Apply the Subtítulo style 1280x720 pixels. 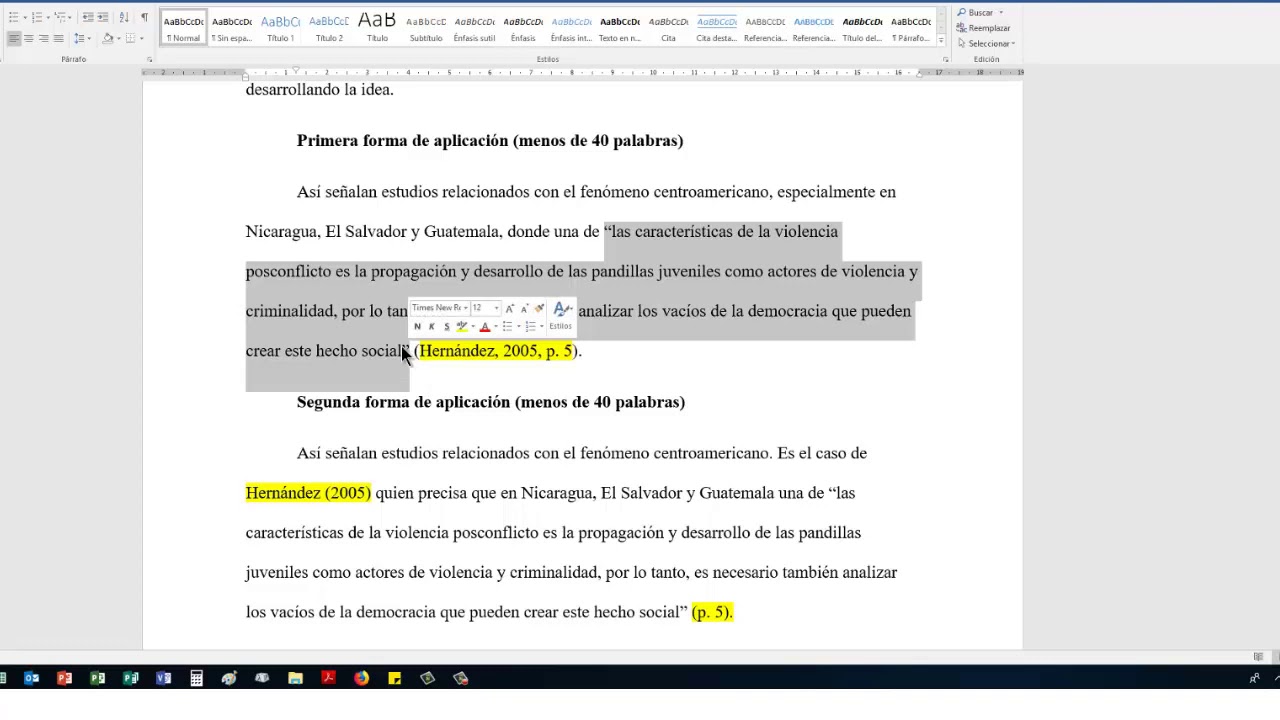[x=426, y=29]
